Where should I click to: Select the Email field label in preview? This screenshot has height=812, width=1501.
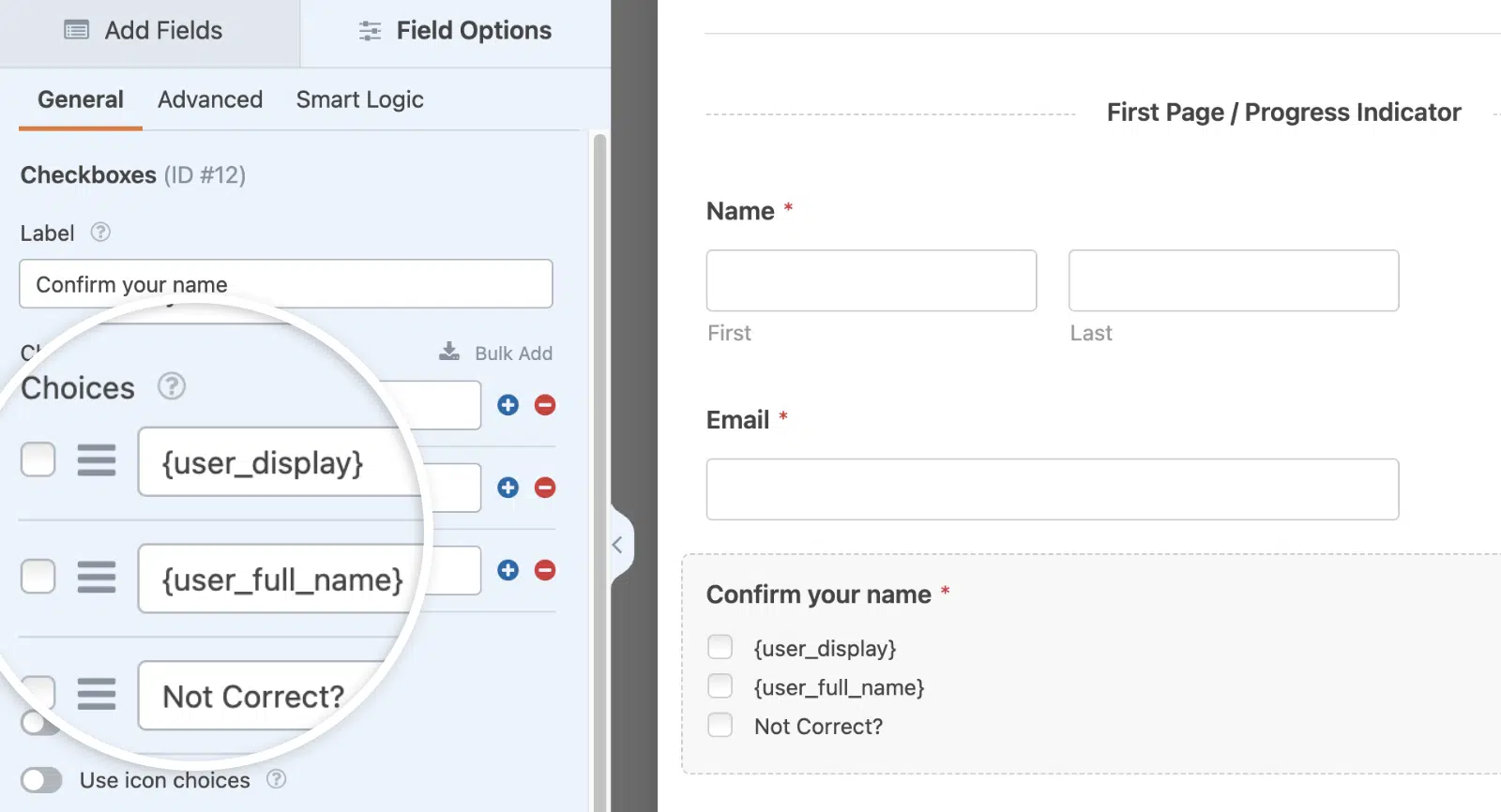click(737, 420)
